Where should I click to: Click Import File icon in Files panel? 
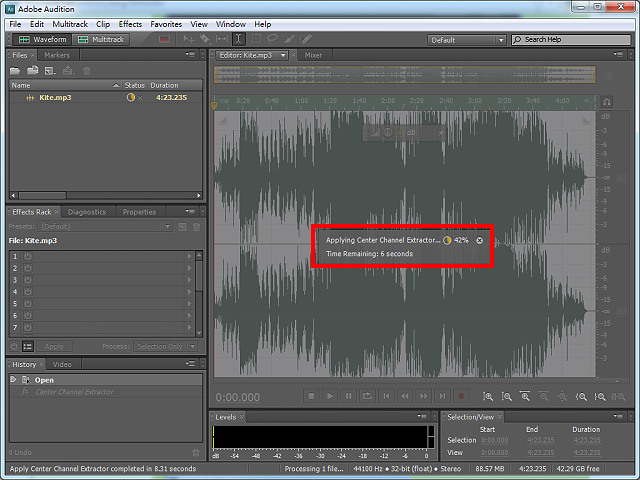tap(32, 71)
